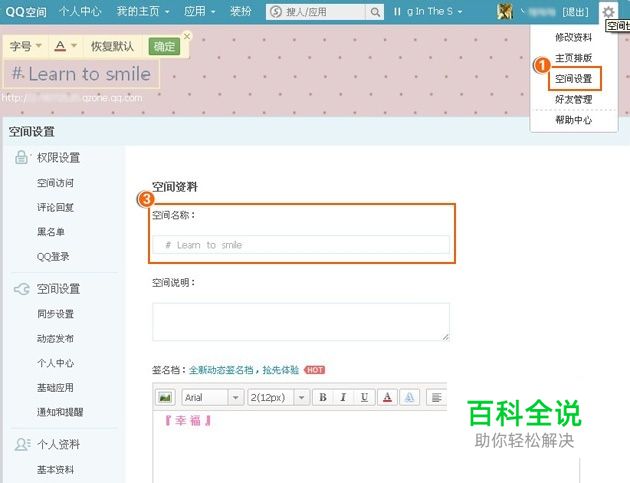Open the 装扮 menu item

[x=240, y=11]
